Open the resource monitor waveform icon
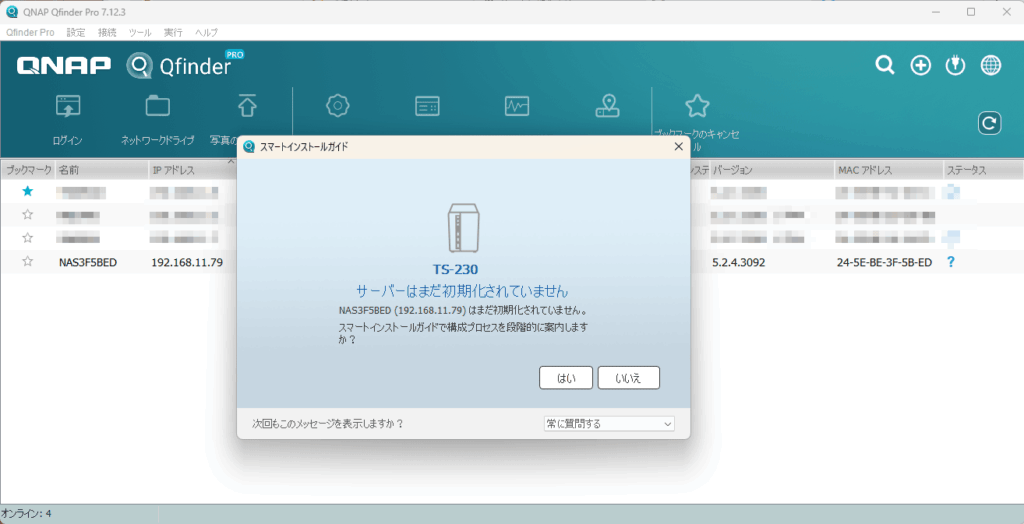The height and width of the screenshot is (524, 1024). (517, 106)
